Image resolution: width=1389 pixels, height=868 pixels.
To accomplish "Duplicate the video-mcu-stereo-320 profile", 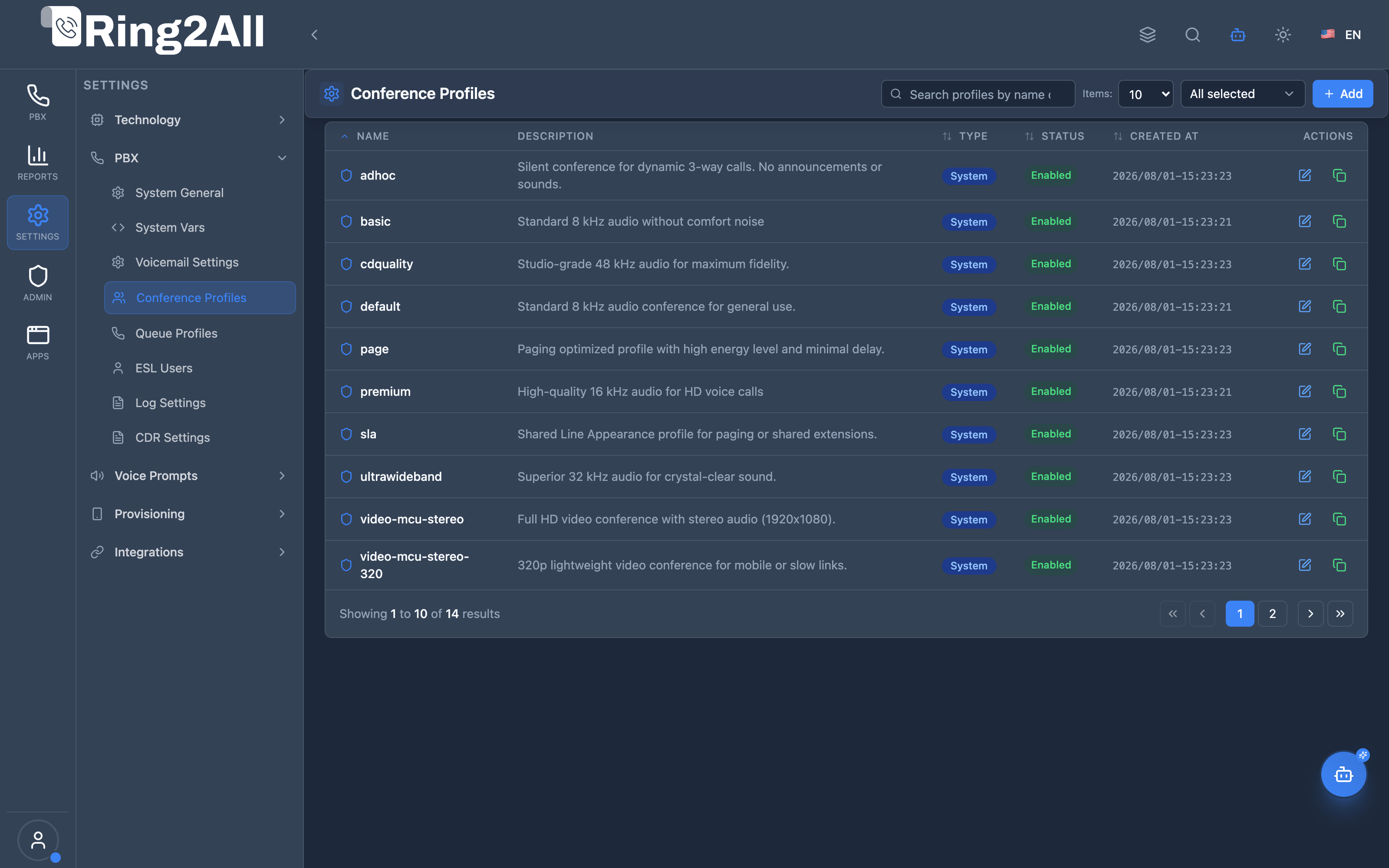I will click(x=1339, y=566).
